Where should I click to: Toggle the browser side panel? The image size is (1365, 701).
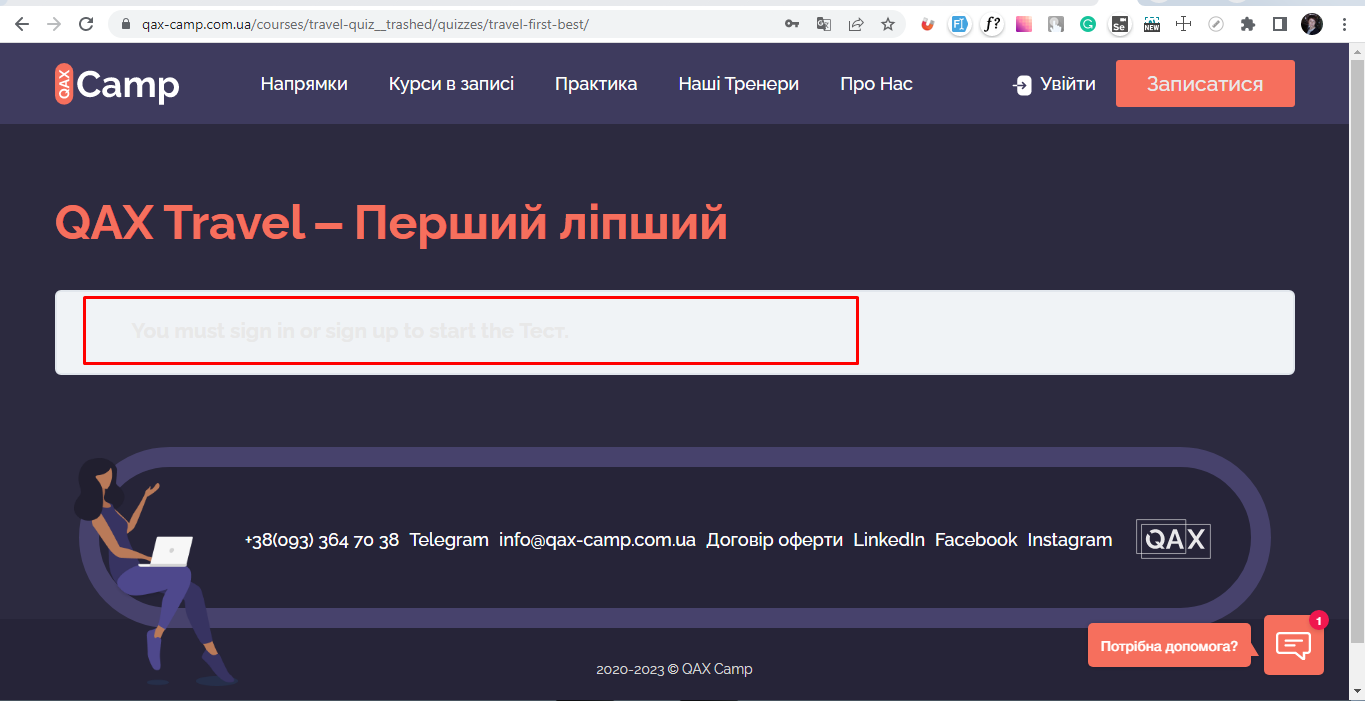tap(1279, 23)
